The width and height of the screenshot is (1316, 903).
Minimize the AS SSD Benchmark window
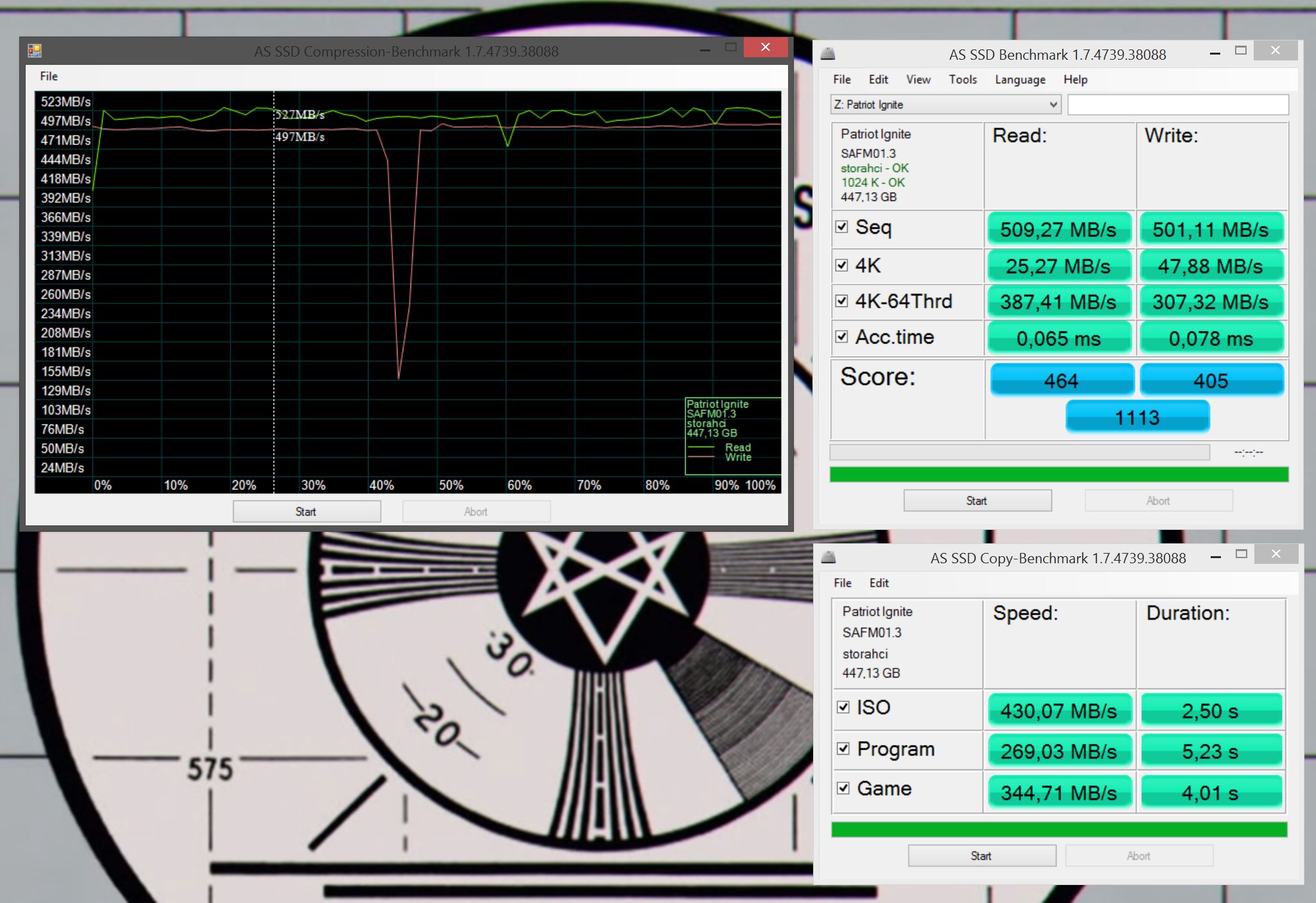point(1215,53)
